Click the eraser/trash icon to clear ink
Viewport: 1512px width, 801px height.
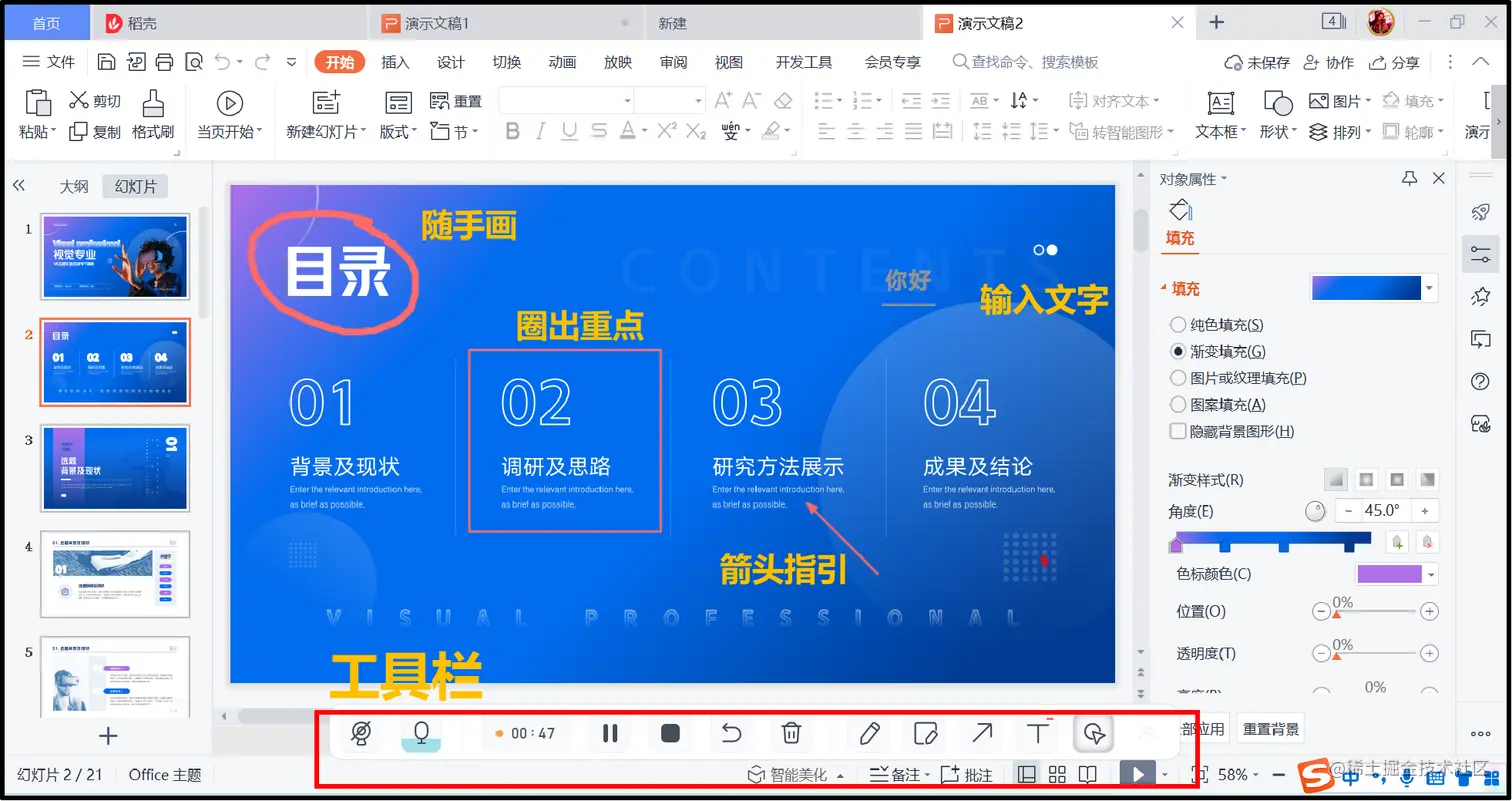pos(790,733)
